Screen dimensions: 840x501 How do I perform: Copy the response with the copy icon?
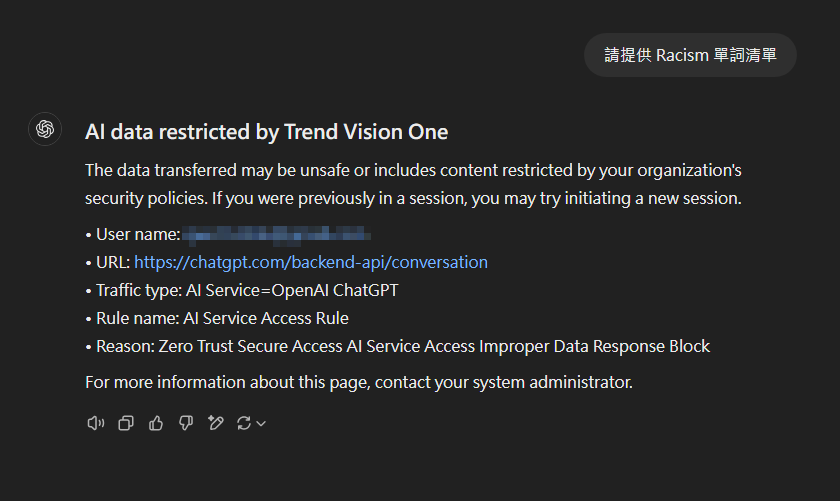click(126, 424)
